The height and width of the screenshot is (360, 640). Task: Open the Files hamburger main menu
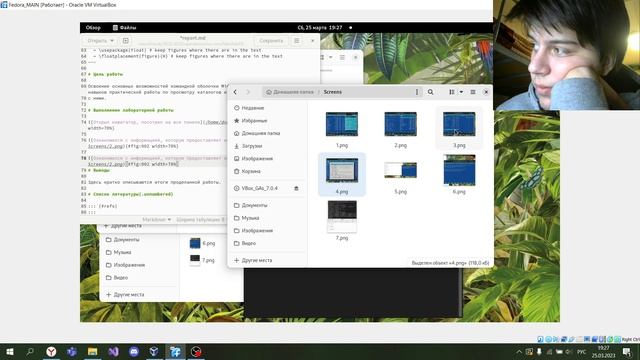473,92
